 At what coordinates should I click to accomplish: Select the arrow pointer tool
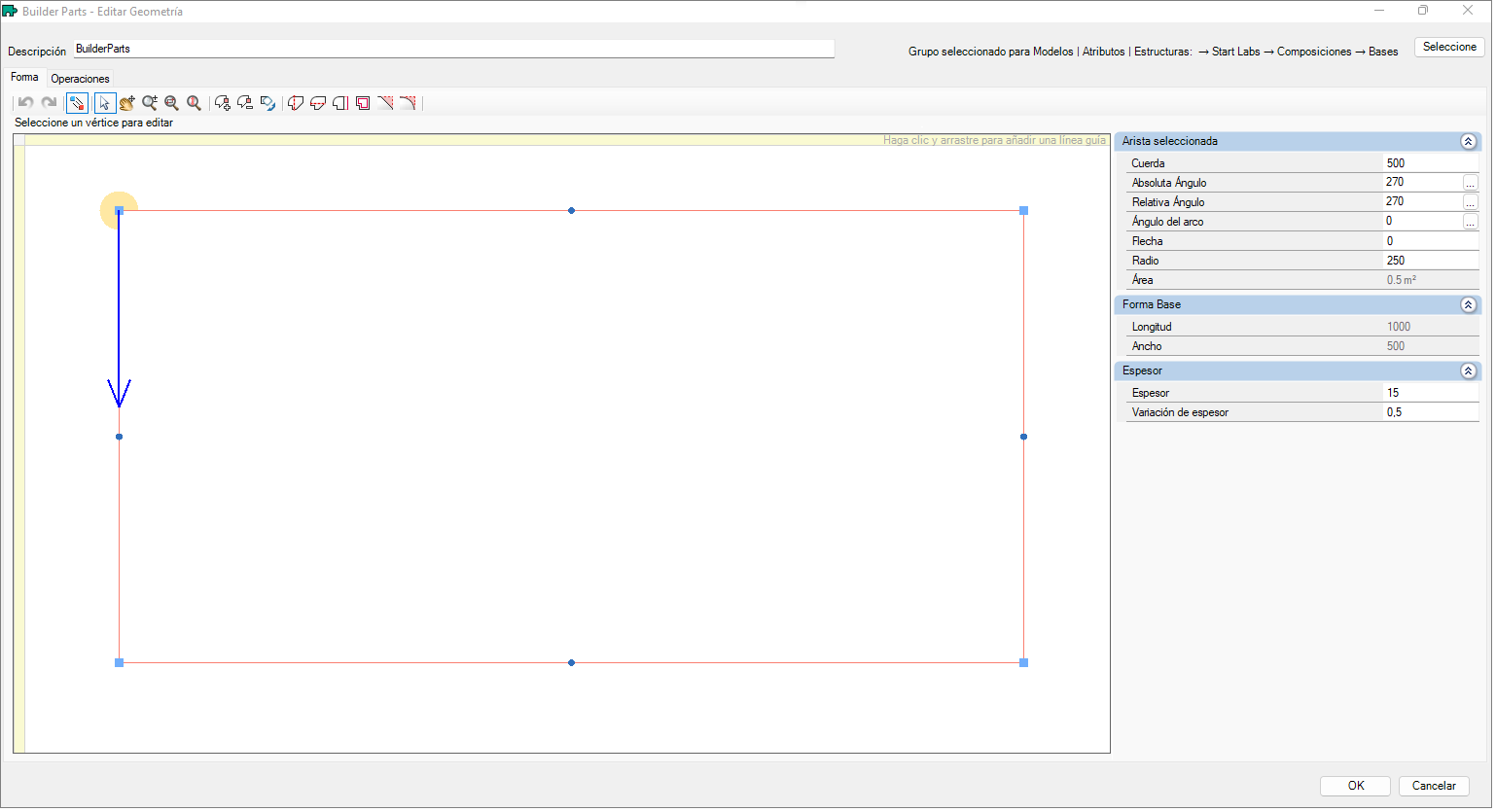click(104, 103)
